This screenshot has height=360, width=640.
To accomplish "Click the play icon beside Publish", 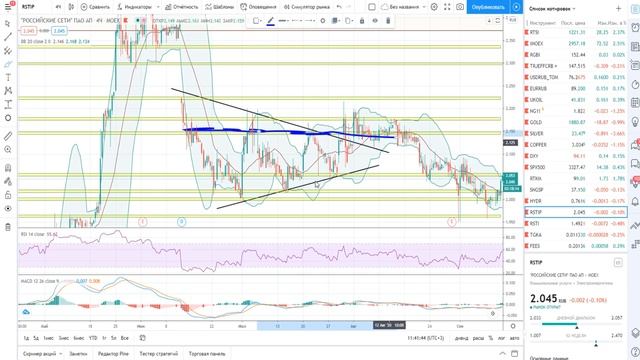I will pyautogui.click(x=516, y=7).
